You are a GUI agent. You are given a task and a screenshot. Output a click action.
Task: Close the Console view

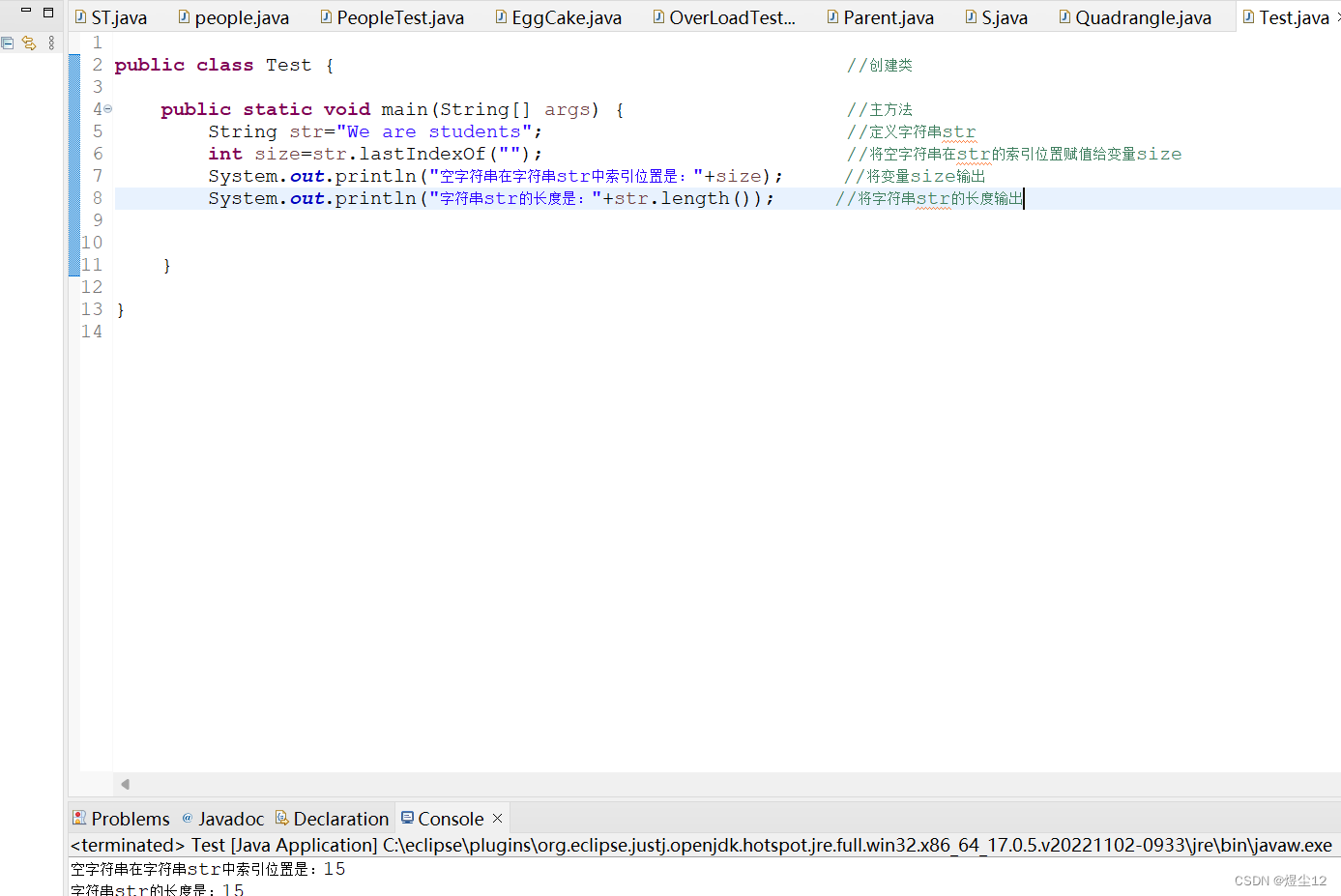point(497,818)
